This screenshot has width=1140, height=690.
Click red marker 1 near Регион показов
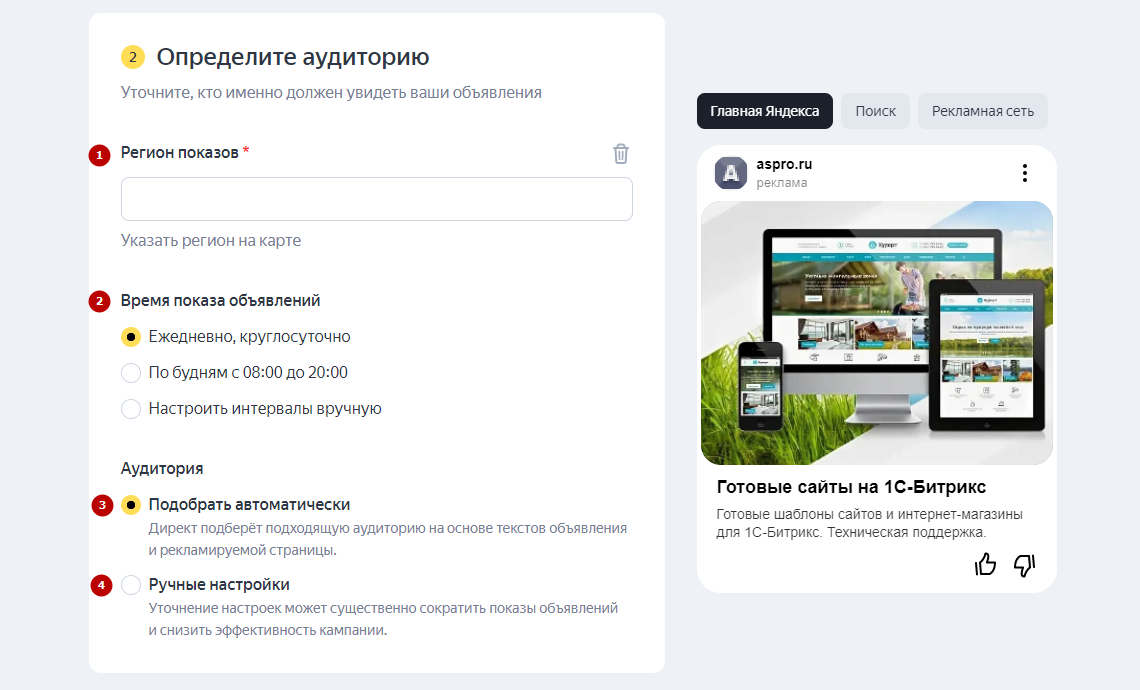(99, 155)
